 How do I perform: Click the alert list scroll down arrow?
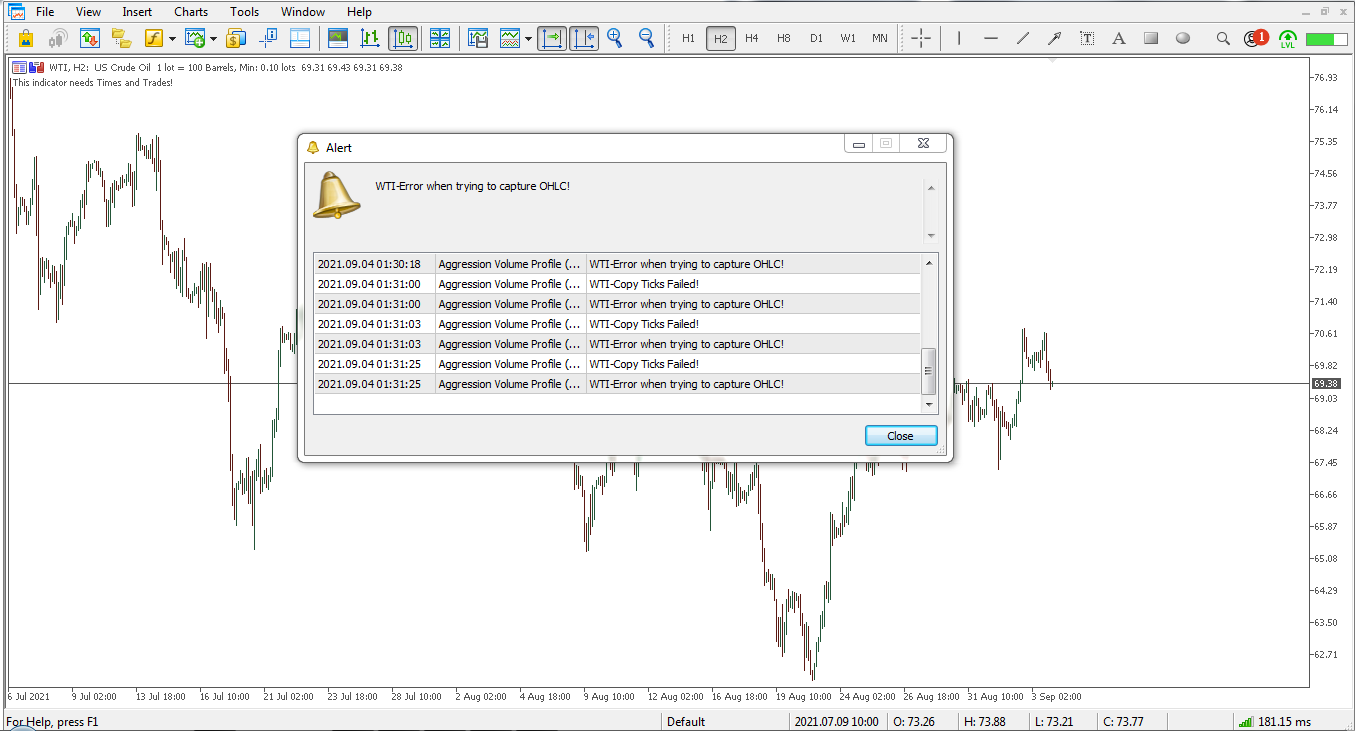click(929, 405)
